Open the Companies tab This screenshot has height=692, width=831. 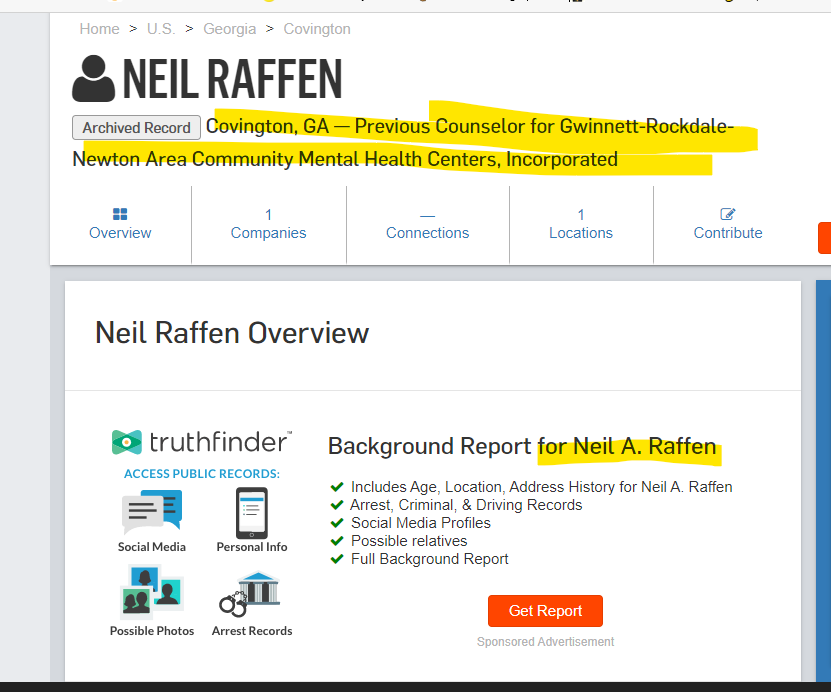click(x=269, y=225)
